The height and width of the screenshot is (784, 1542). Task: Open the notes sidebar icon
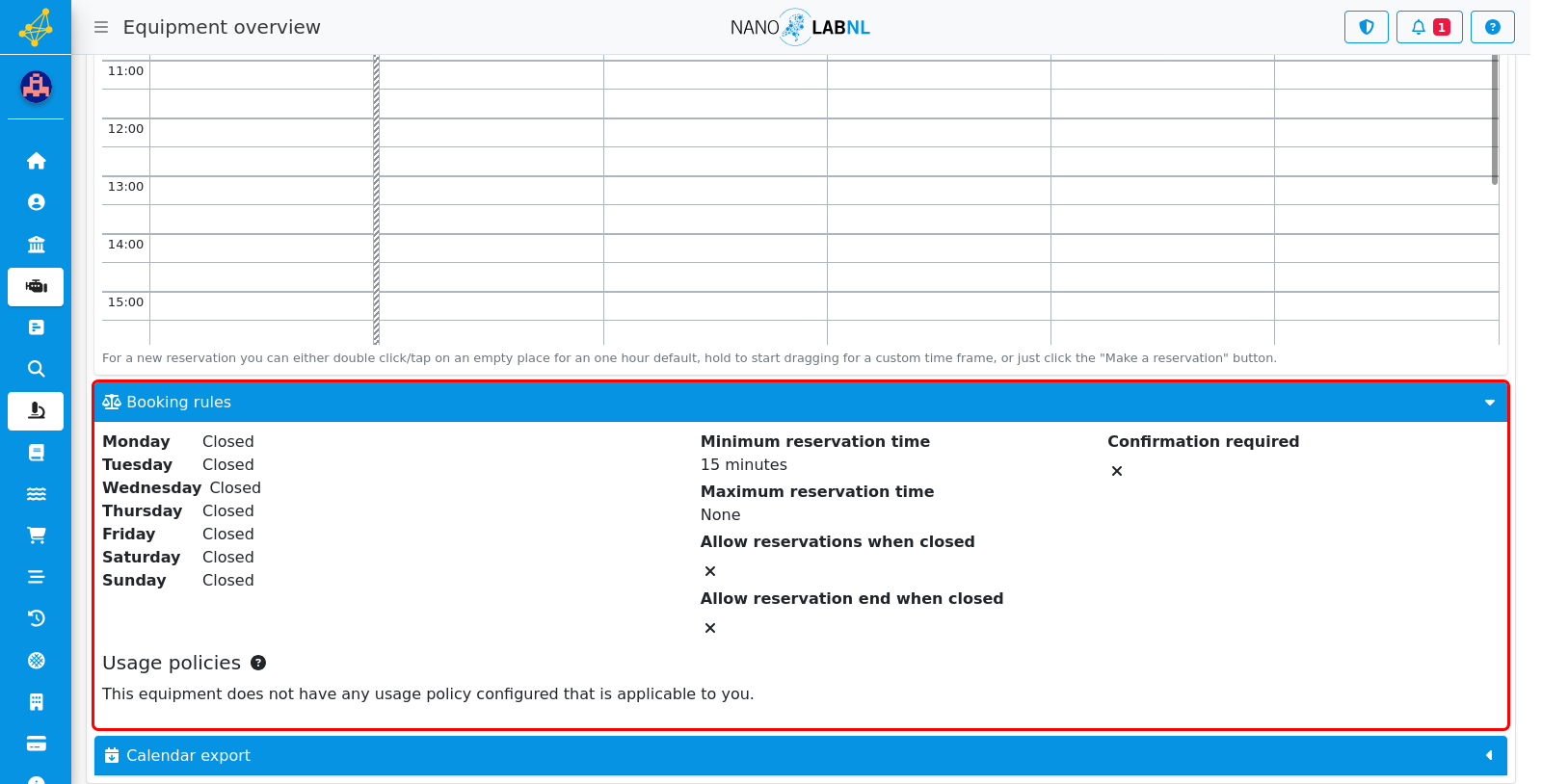point(36,327)
